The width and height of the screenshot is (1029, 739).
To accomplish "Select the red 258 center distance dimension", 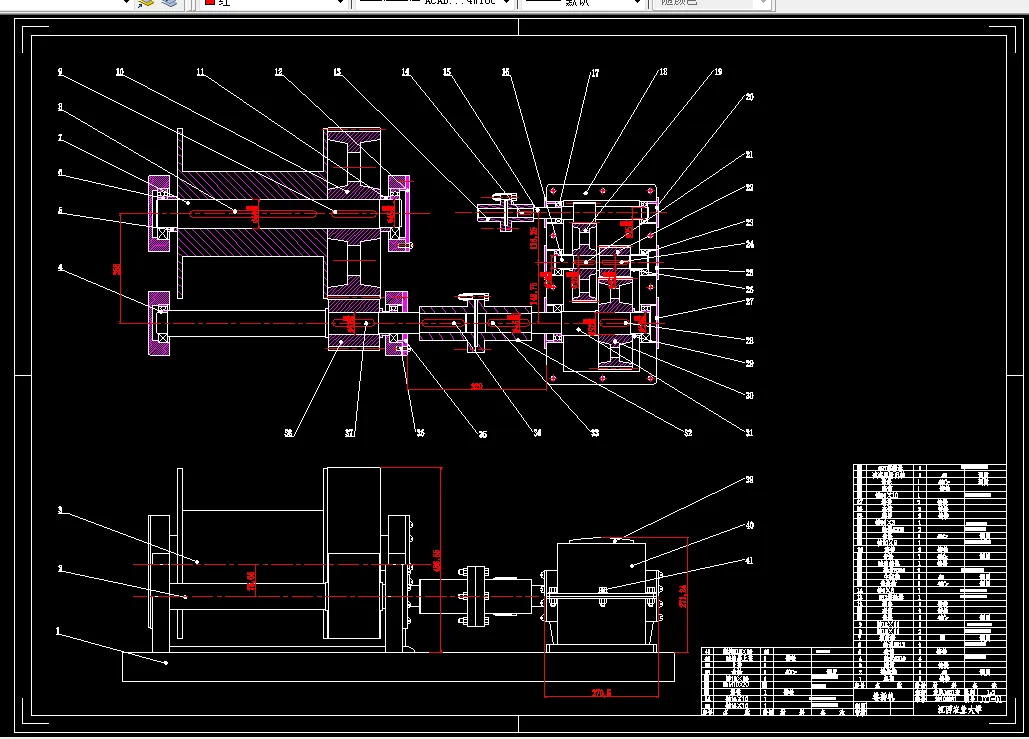I will [x=117, y=269].
